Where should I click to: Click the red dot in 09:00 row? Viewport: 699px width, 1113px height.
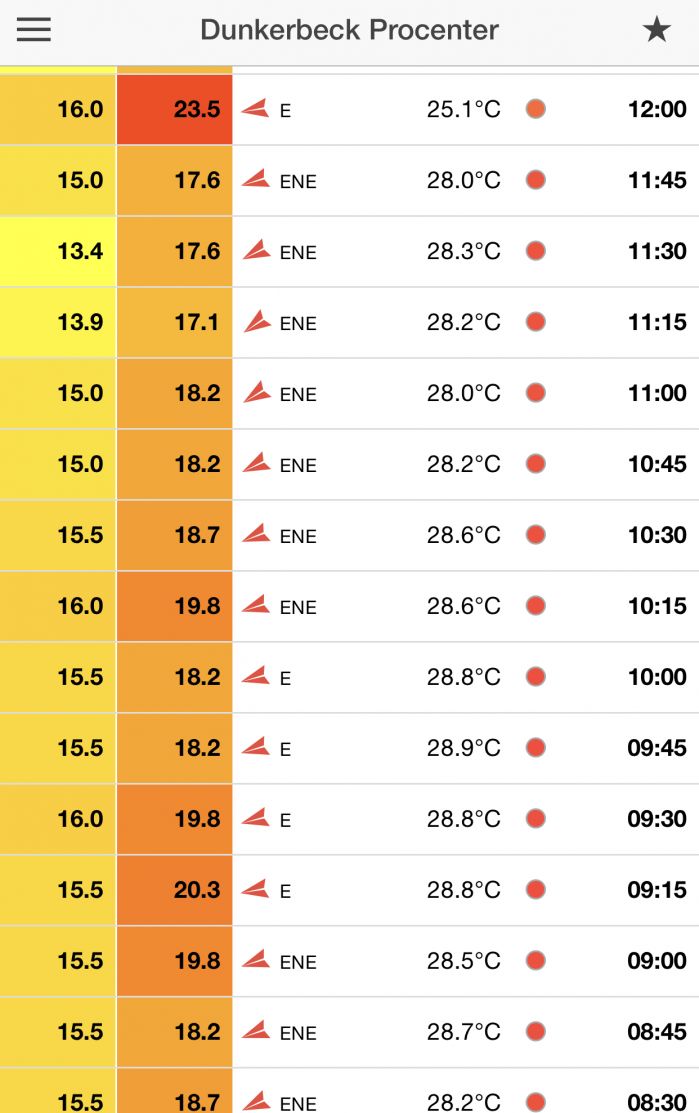[x=536, y=961]
